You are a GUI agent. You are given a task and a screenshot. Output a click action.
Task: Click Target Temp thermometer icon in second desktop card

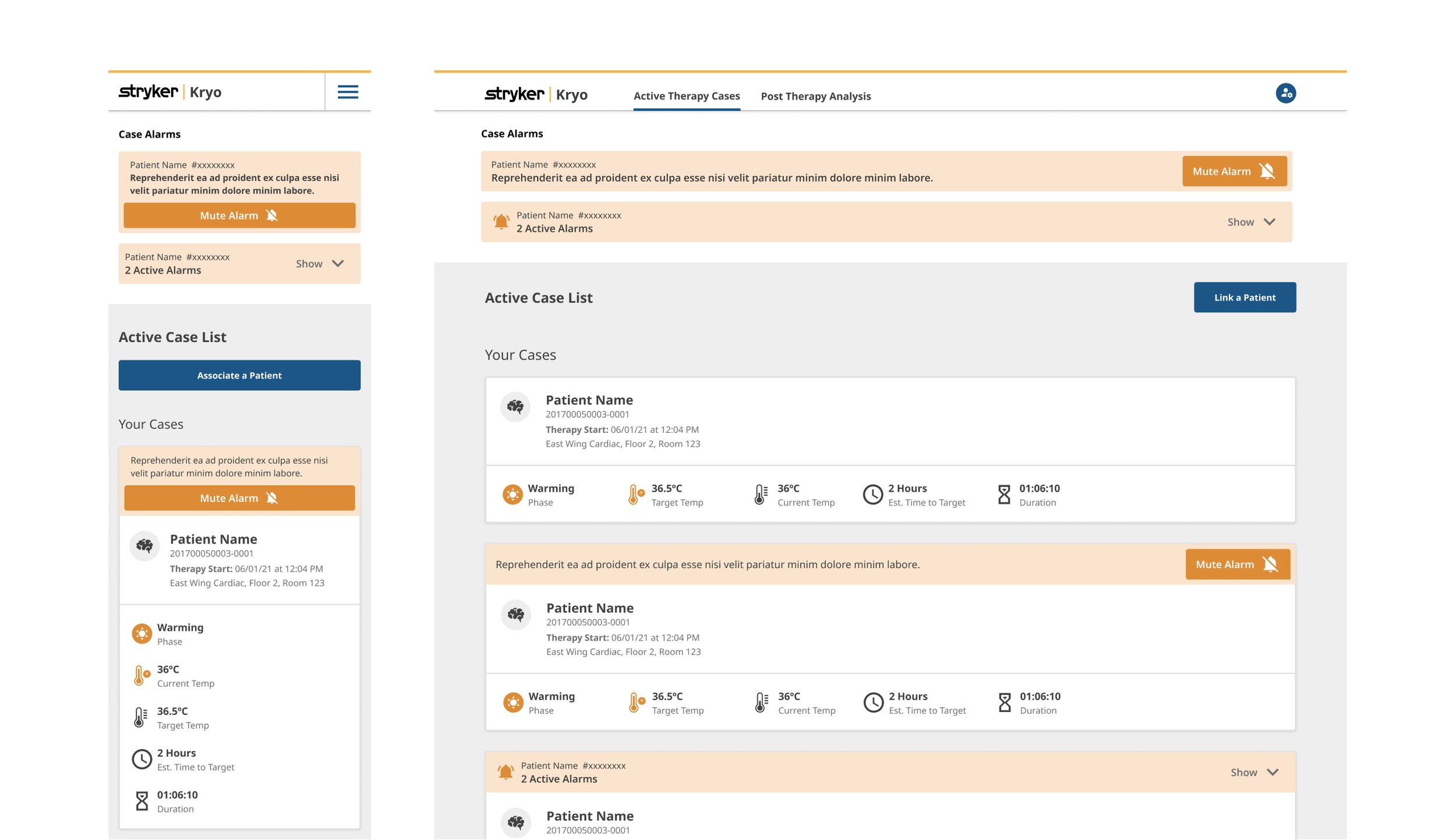[636, 703]
